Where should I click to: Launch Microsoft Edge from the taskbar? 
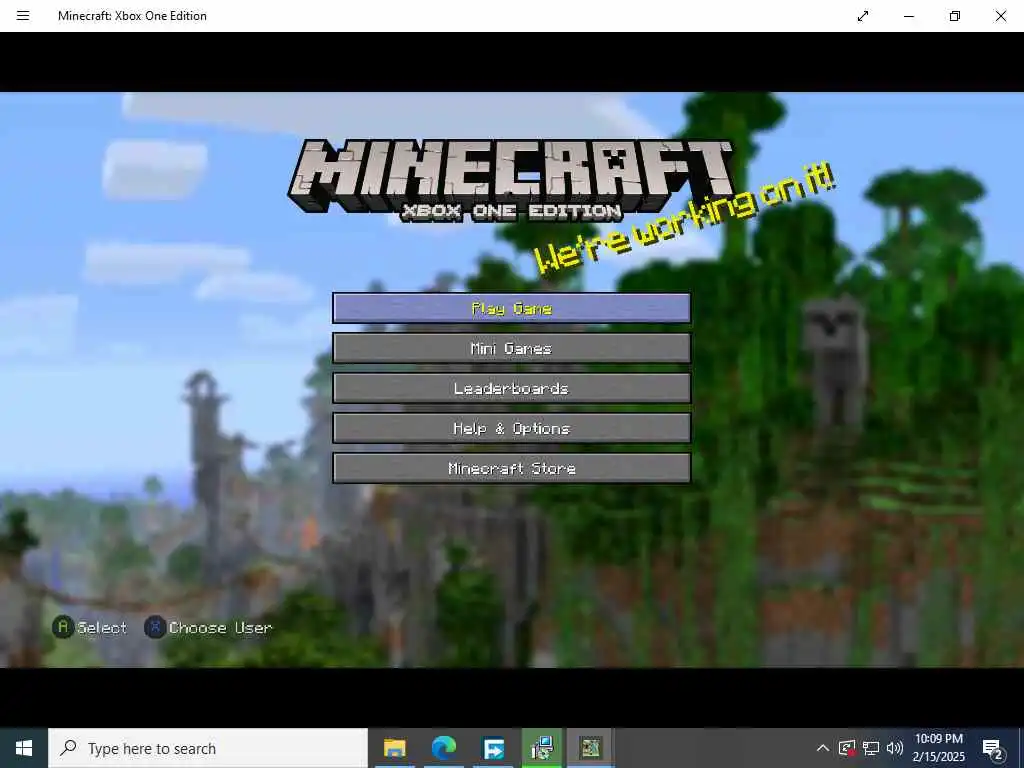(x=443, y=748)
